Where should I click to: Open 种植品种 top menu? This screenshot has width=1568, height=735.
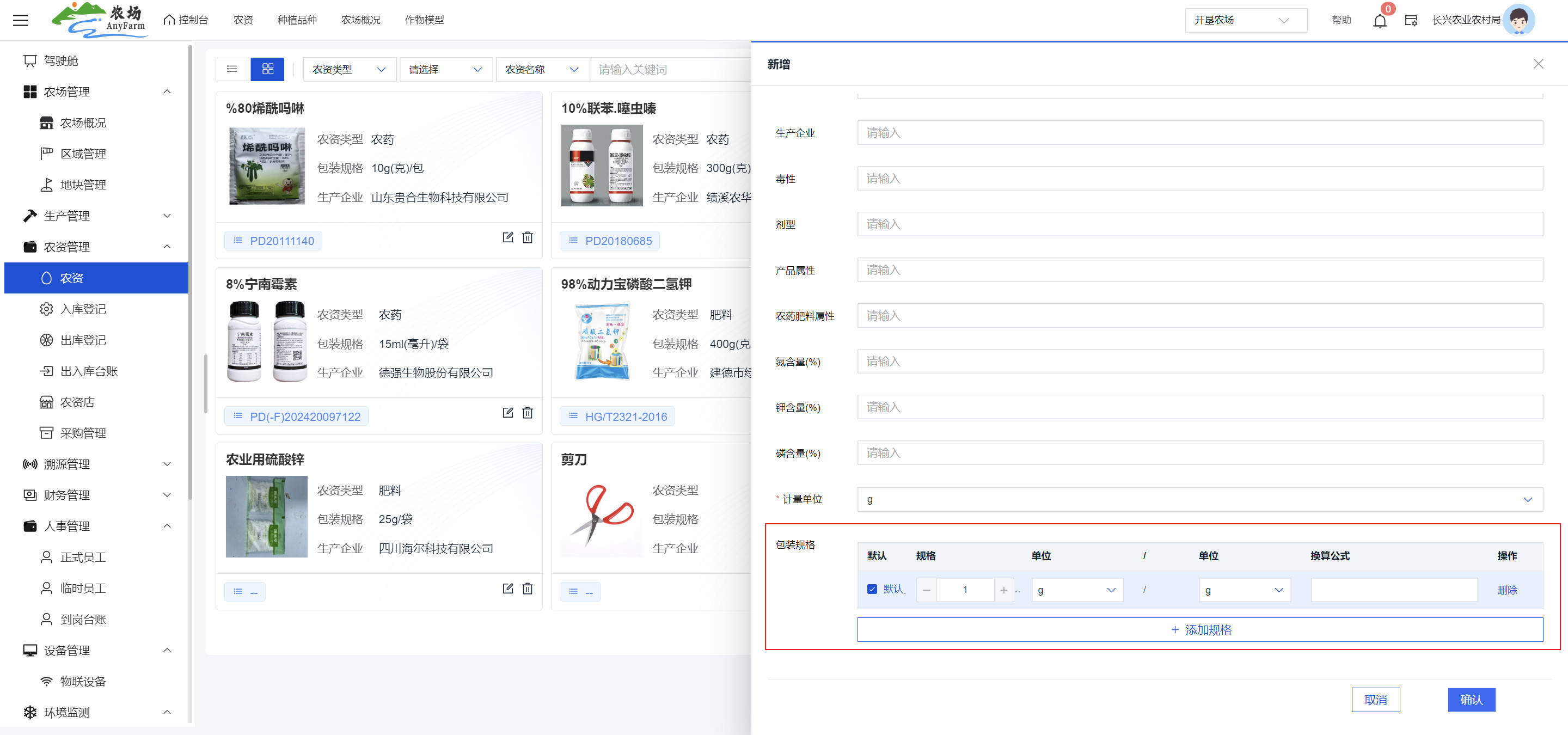296,20
